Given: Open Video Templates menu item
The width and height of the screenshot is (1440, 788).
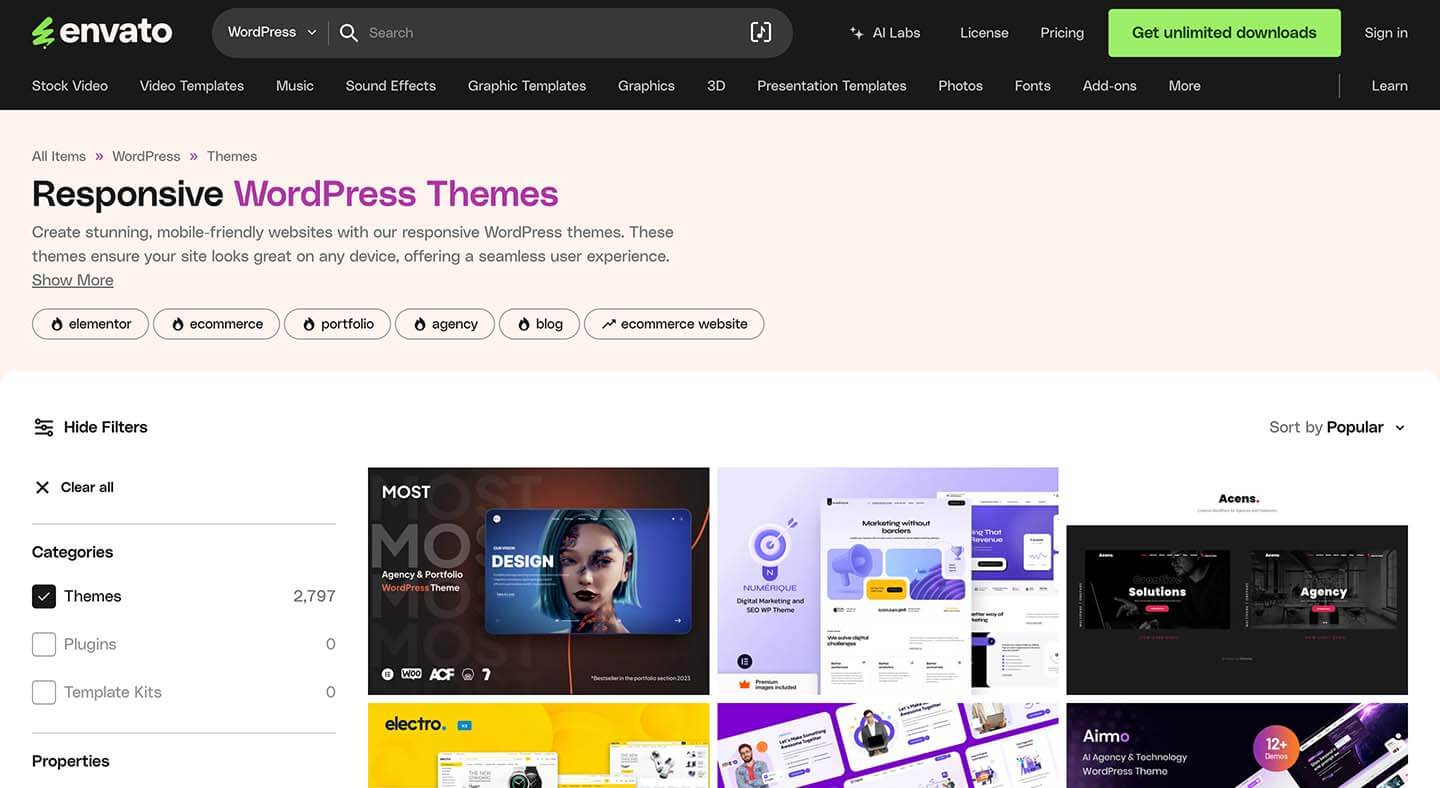Looking at the screenshot, I should [x=192, y=86].
